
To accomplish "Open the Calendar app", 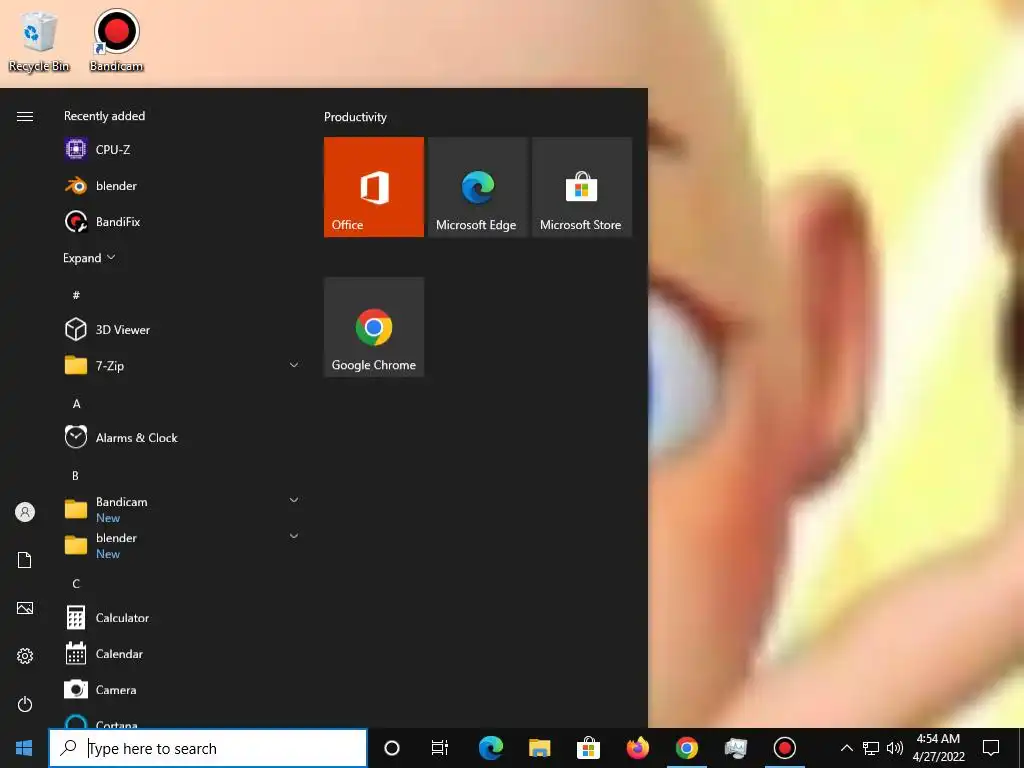I will tap(181, 653).
